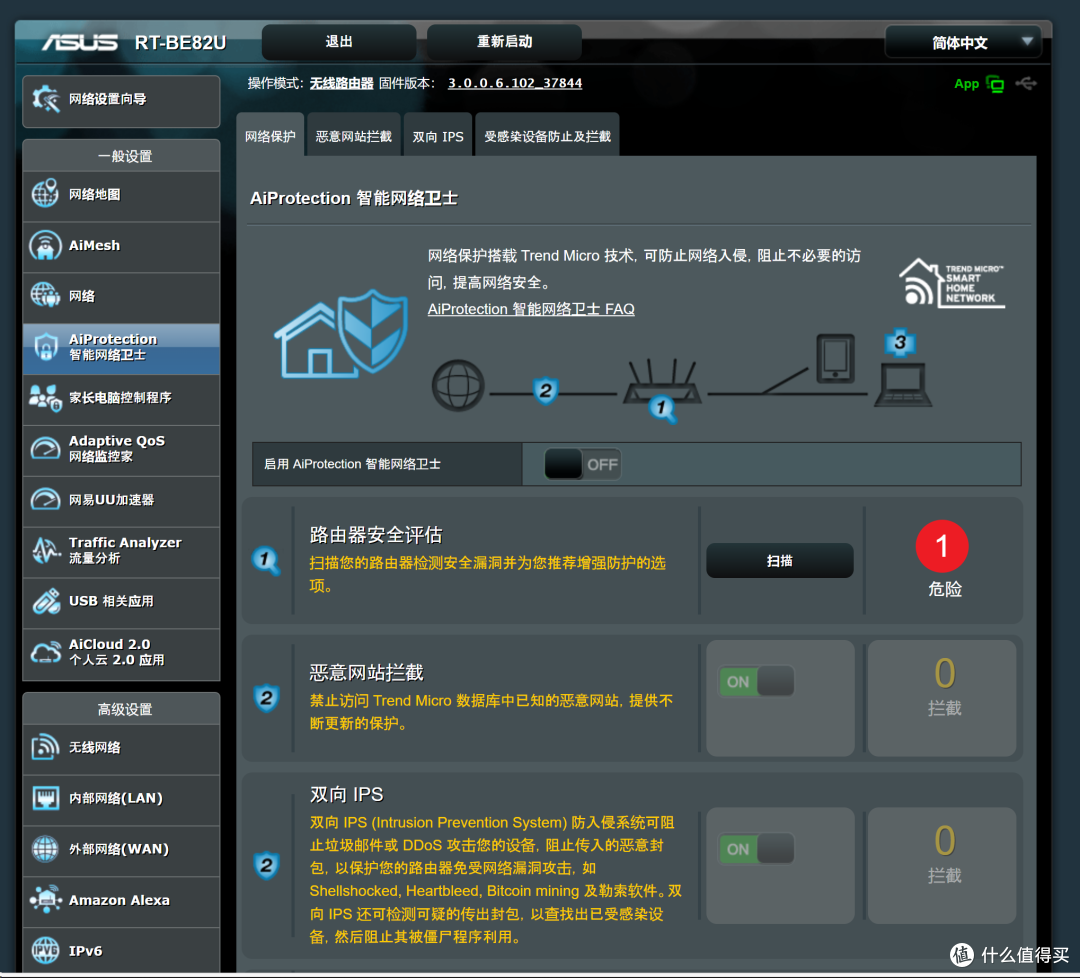Click the 扫描 scan button
This screenshot has height=978, width=1080.
tap(780, 561)
